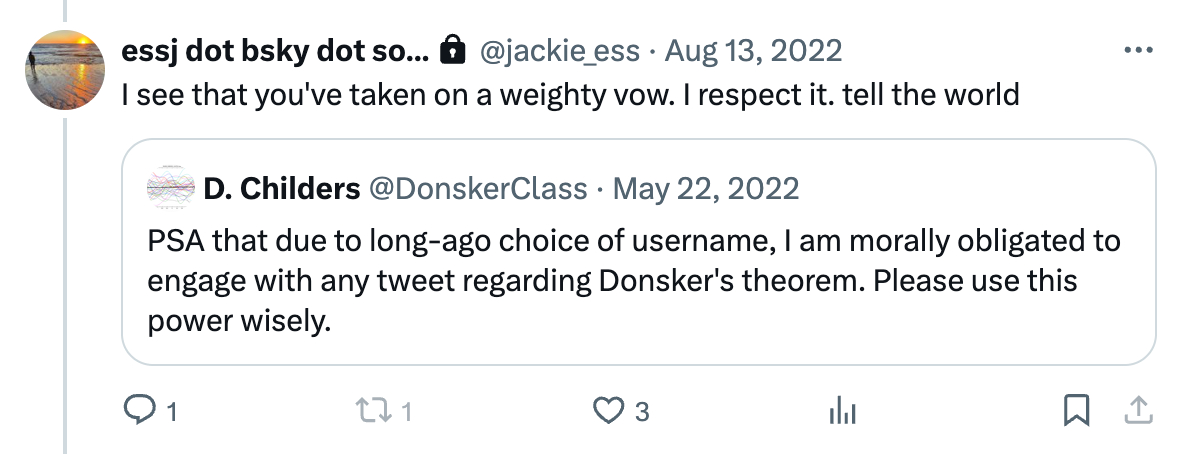Click the May 22, 2022 quoted date

pyautogui.click(x=705, y=188)
